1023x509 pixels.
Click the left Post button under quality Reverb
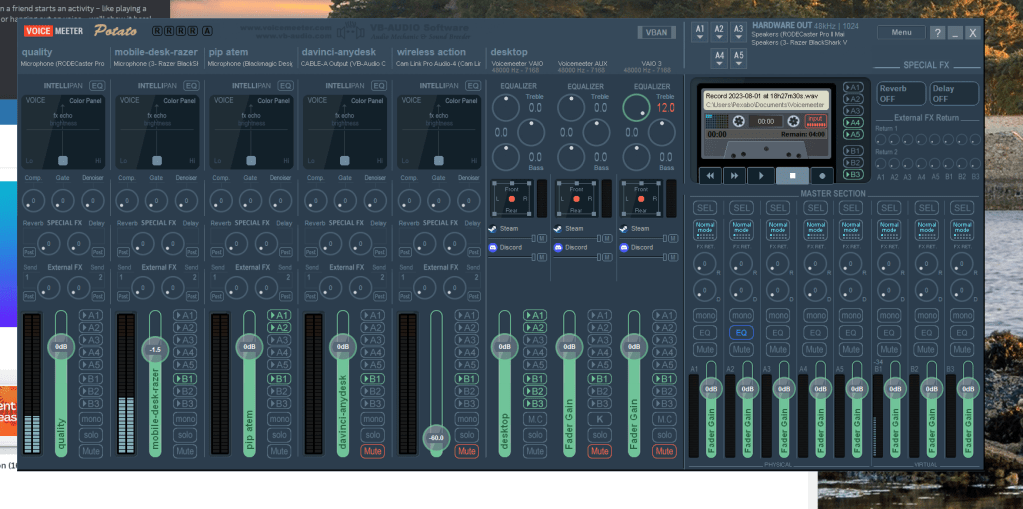point(29,252)
